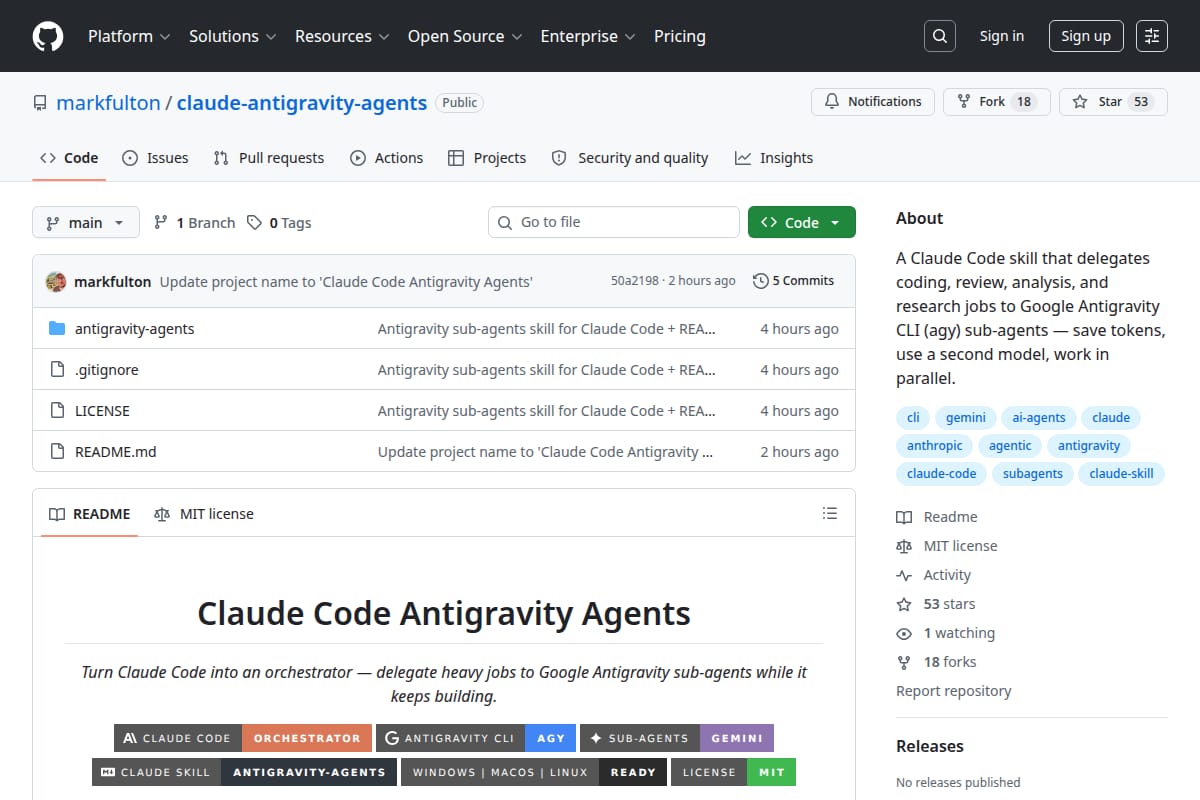Click the Sign in link

point(1001,36)
